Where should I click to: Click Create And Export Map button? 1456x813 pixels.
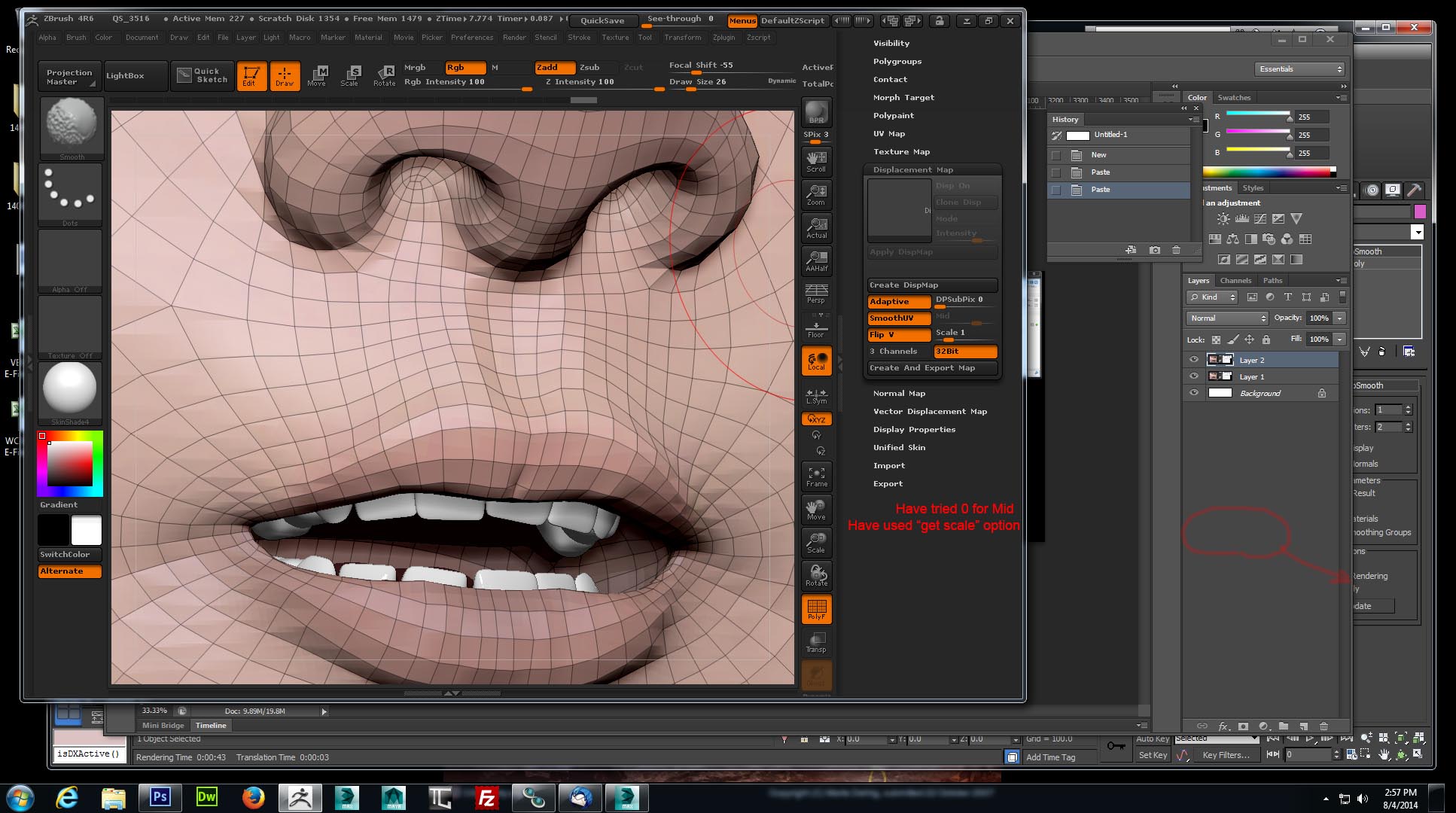(932, 368)
